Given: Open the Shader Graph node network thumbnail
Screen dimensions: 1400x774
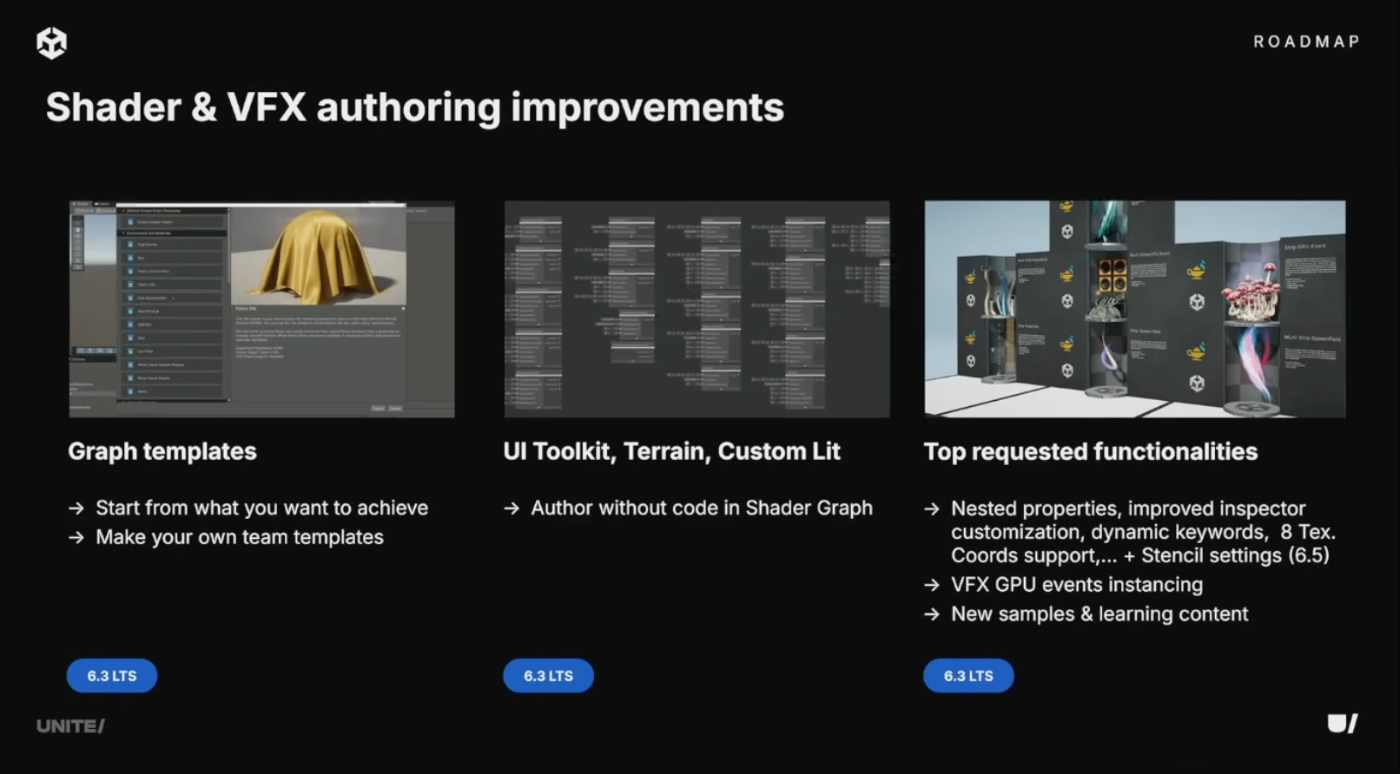Looking at the screenshot, I should pos(697,309).
